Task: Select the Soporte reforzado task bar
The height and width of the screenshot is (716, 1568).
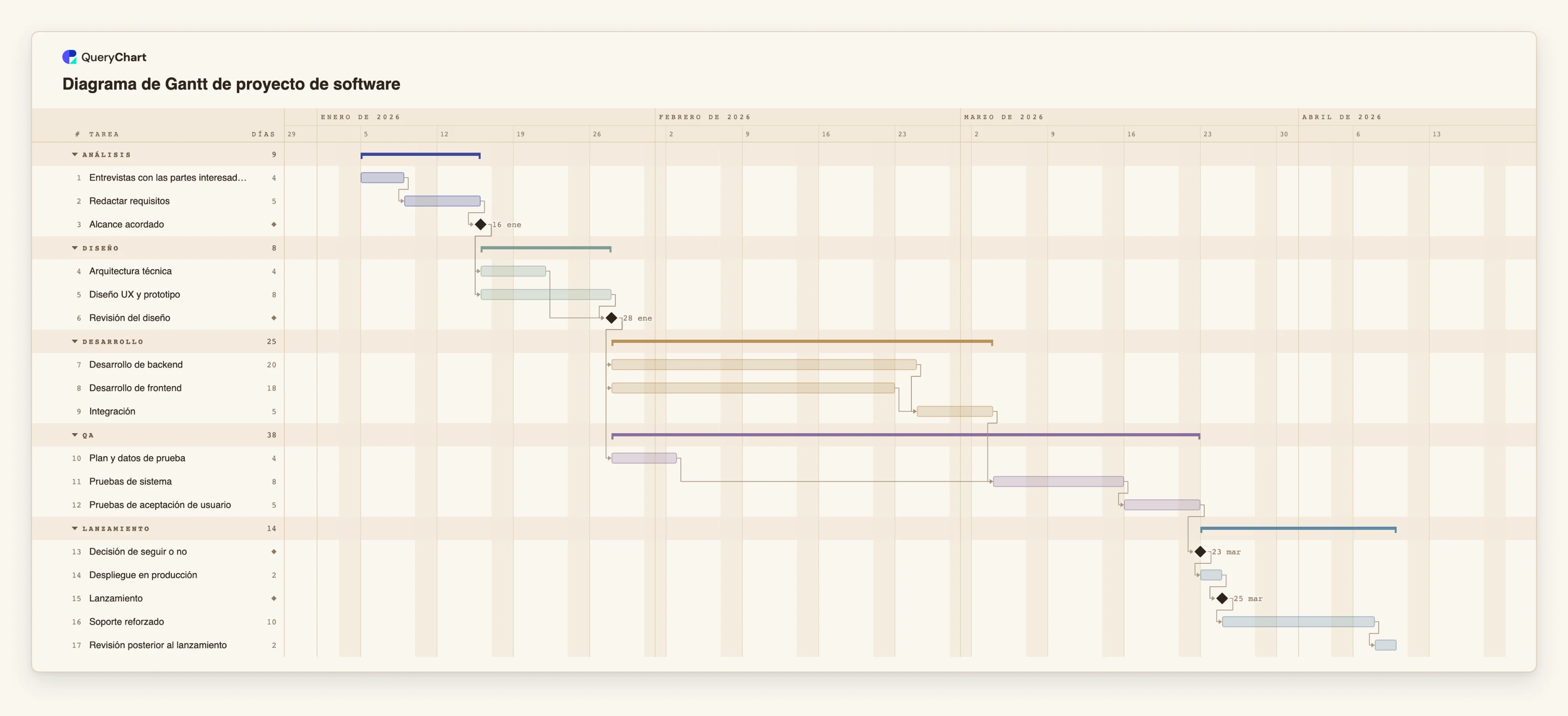Action: click(x=1299, y=622)
